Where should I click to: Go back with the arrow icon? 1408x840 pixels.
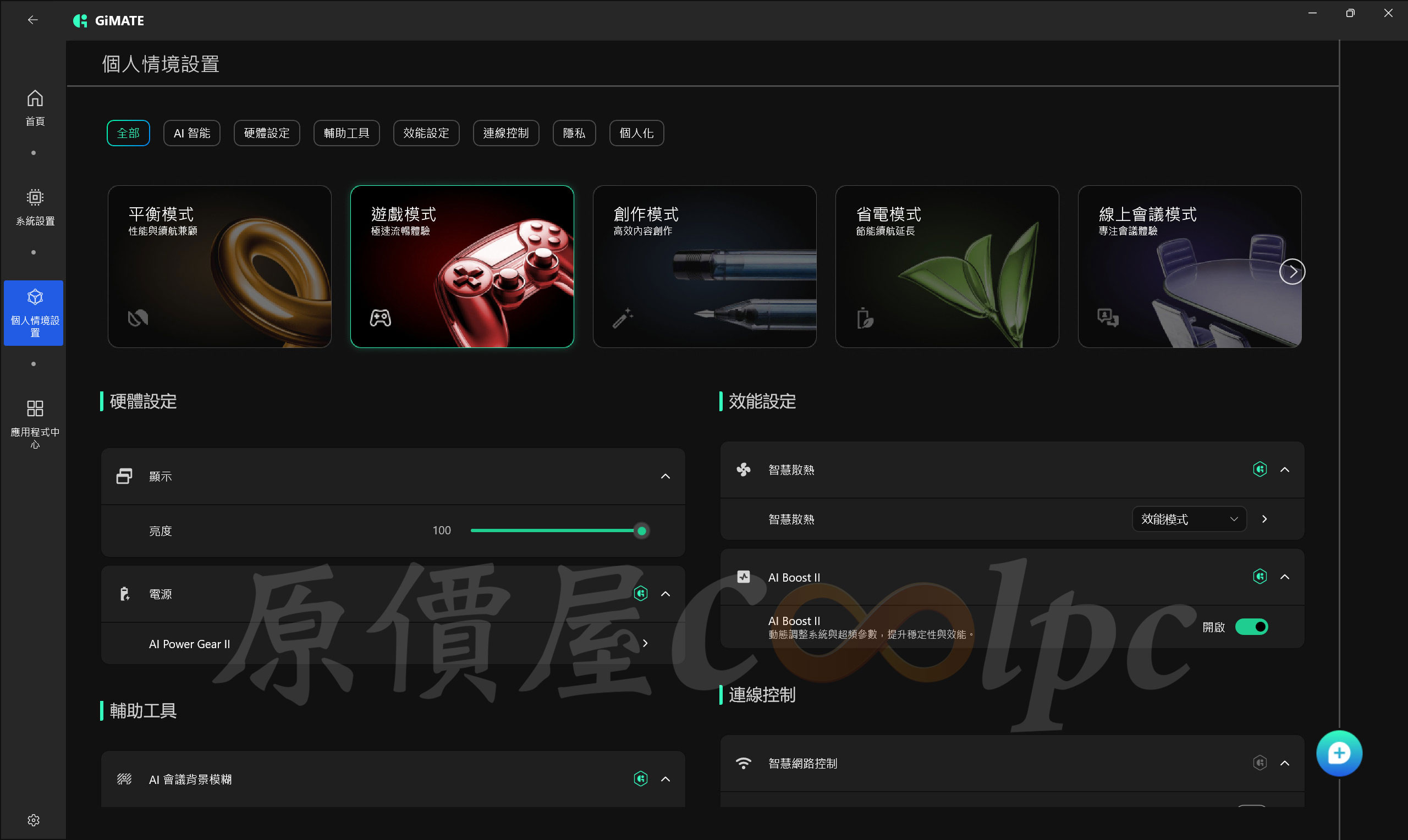click(x=33, y=20)
